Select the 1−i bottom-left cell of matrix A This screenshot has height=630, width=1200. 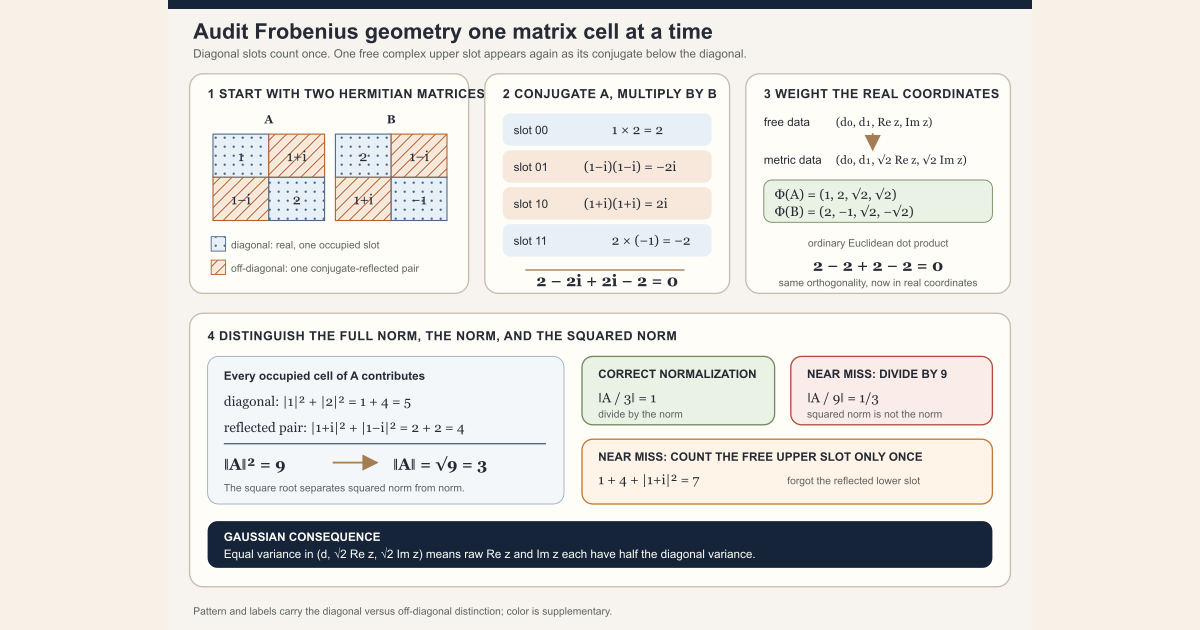pos(241,199)
